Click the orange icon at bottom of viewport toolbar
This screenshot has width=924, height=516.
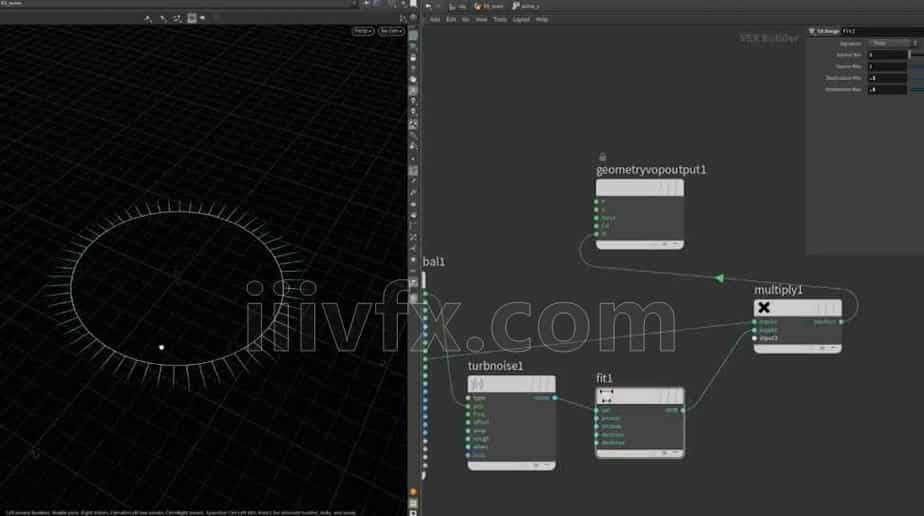[x=413, y=492]
